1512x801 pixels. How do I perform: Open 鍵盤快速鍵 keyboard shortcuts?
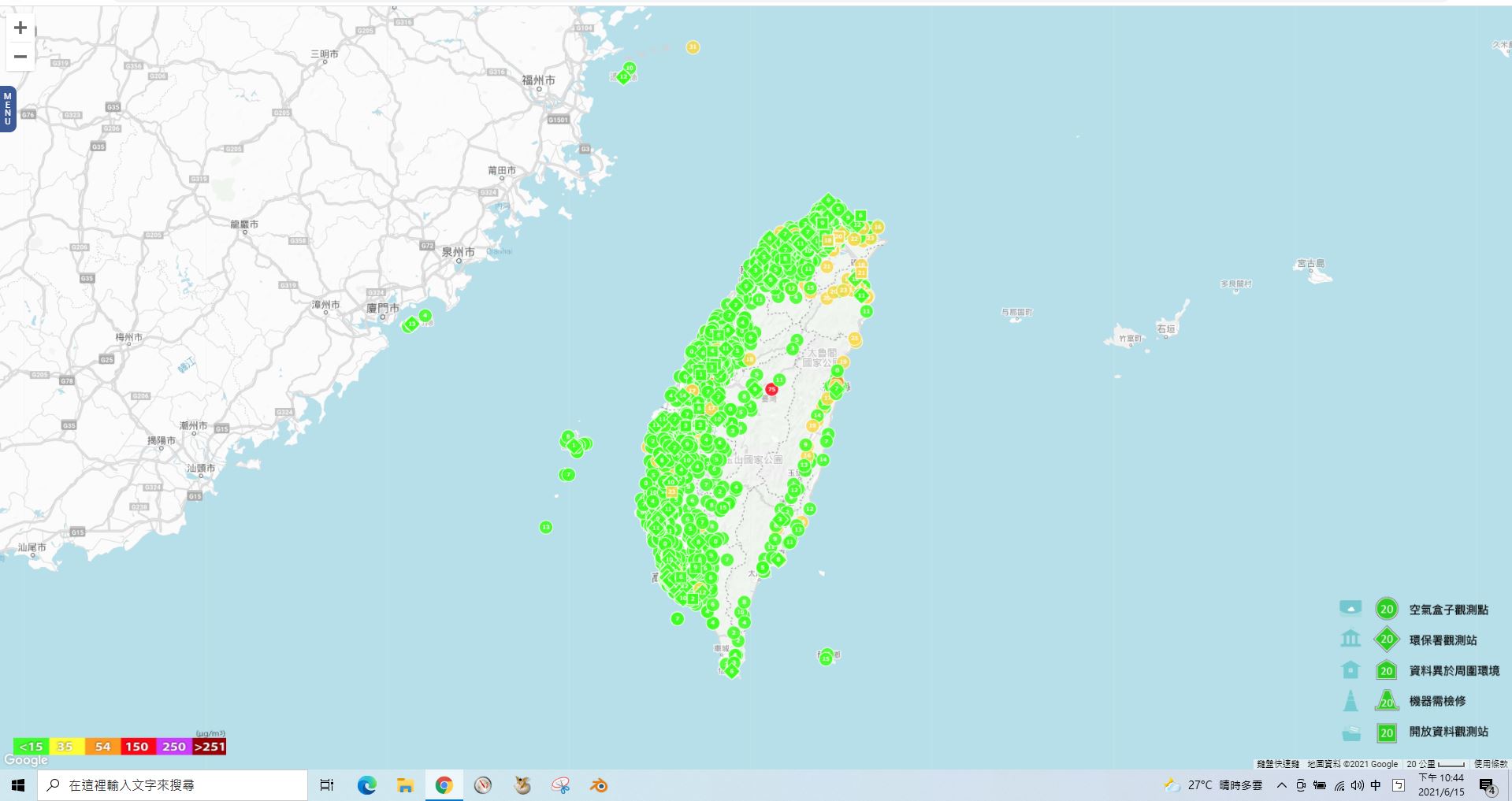1277,764
